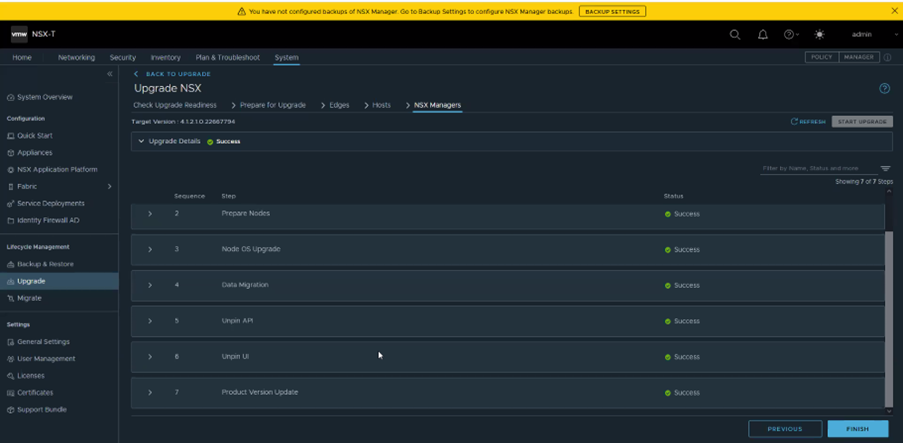903x443 pixels.
Task: Click the System Overview sidebar icon
Action: [10, 98]
